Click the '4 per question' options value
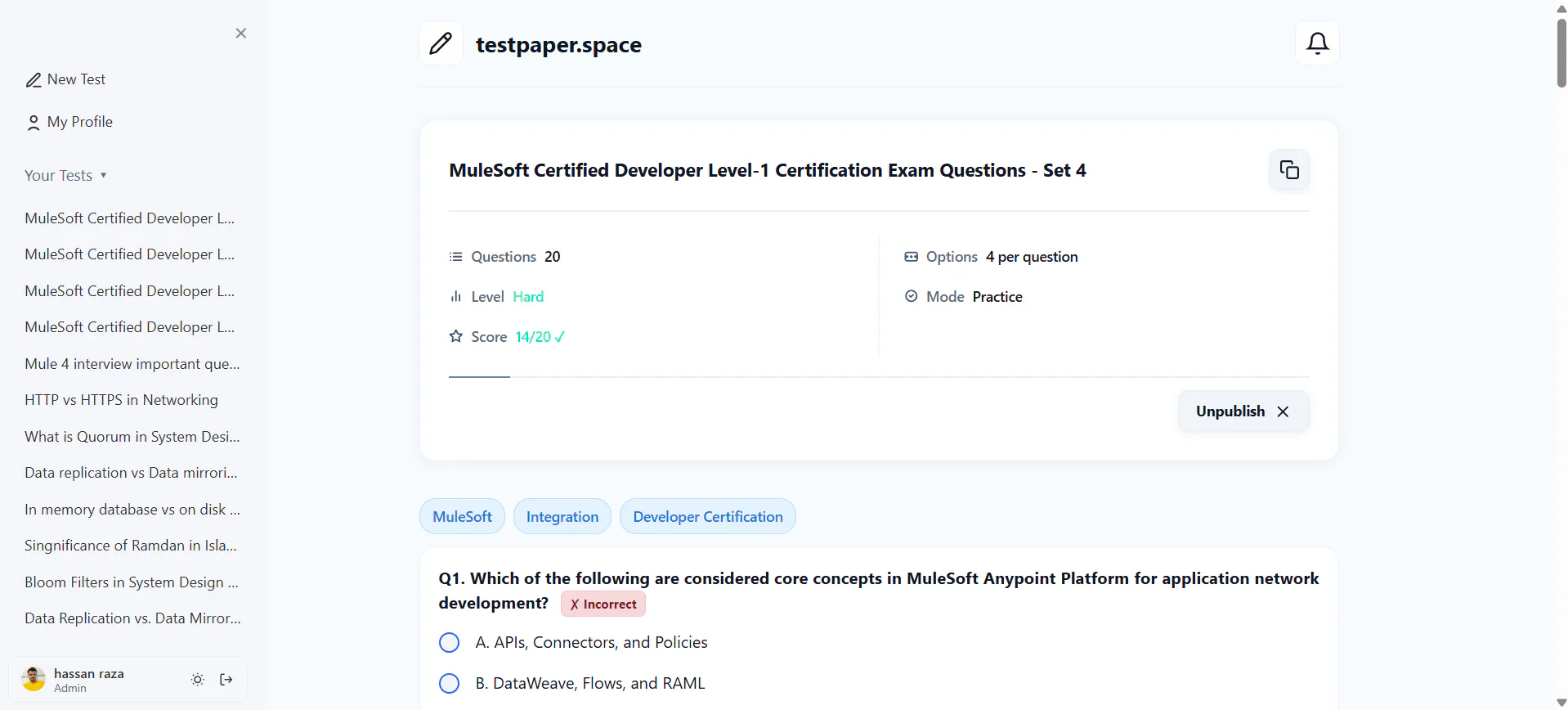The image size is (1568, 710). click(x=1032, y=257)
